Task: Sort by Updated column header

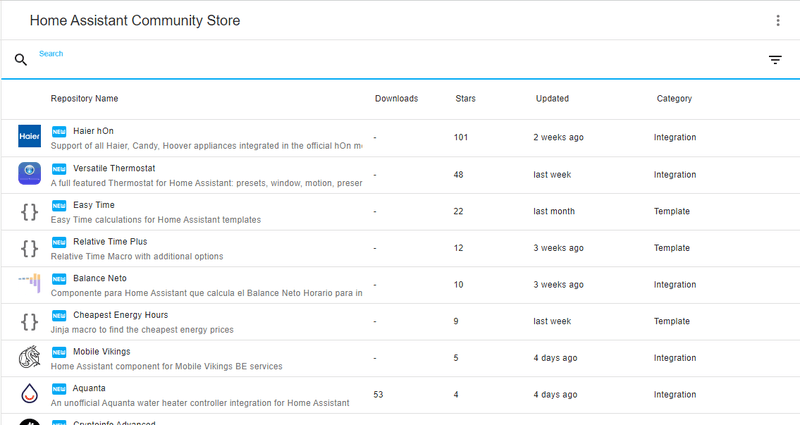Action: tap(552, 98)
